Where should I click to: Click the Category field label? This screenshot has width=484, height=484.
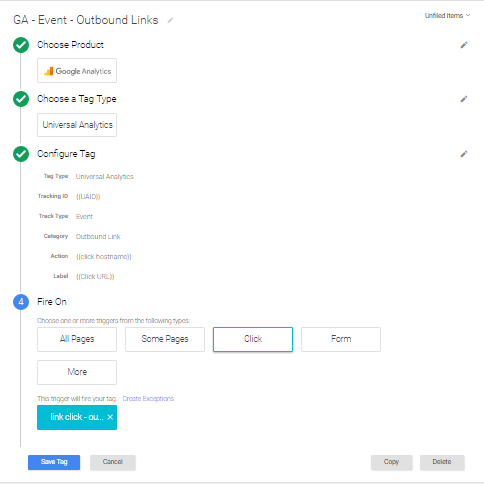pyautogui.click(x=56, y=236)
